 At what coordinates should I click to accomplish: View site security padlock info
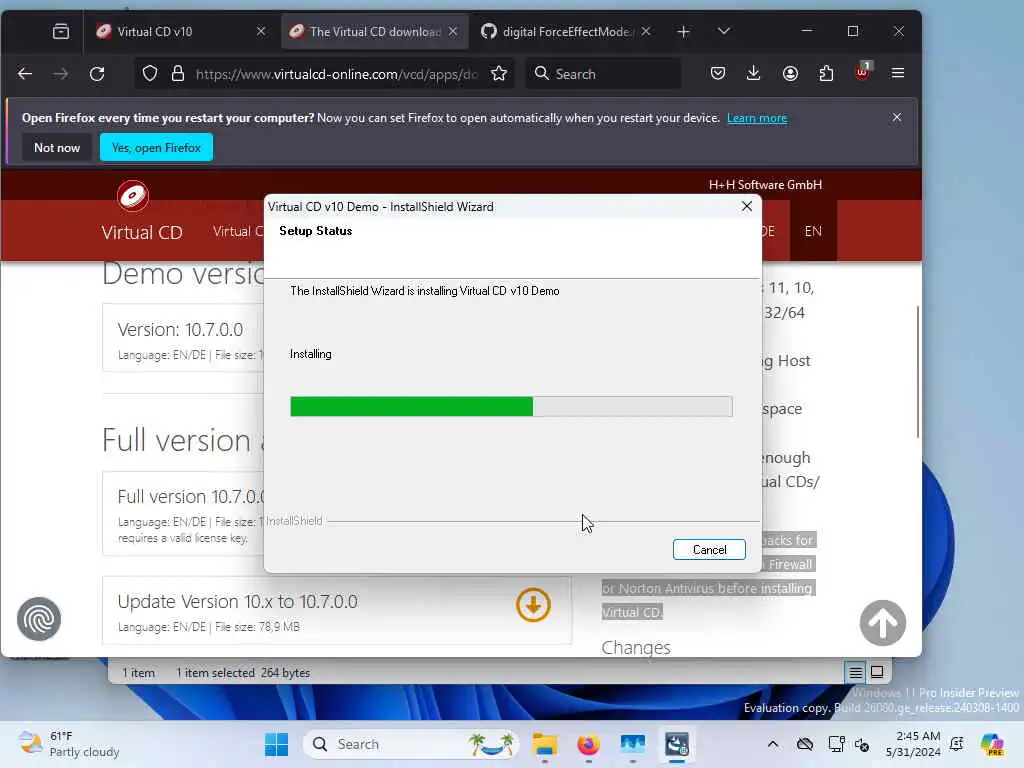178,74
